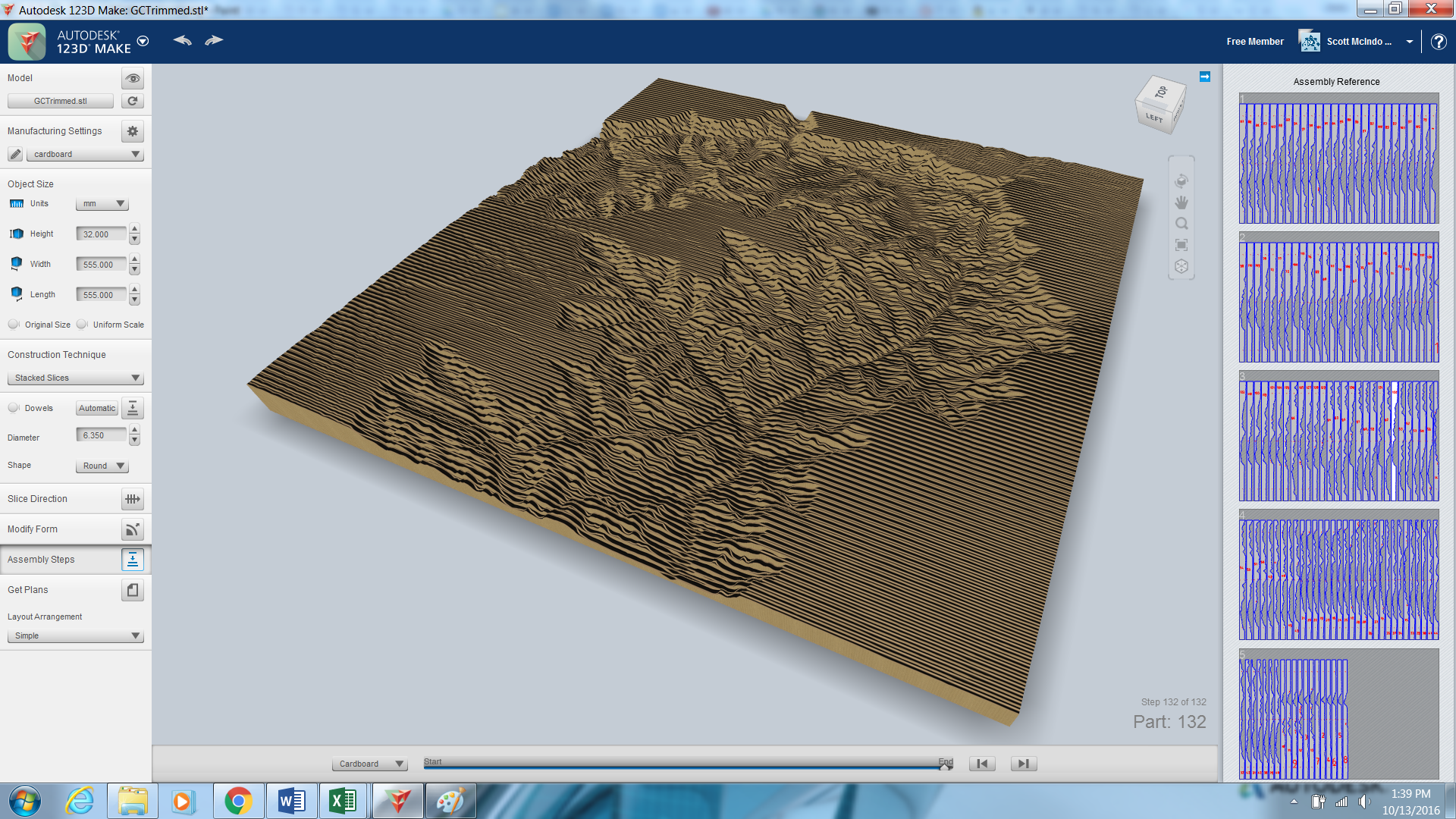The height and width of the screenshot is (819, 1456).
Task: Open Scott McIndo account dropdown
Action: [1410, 42]
